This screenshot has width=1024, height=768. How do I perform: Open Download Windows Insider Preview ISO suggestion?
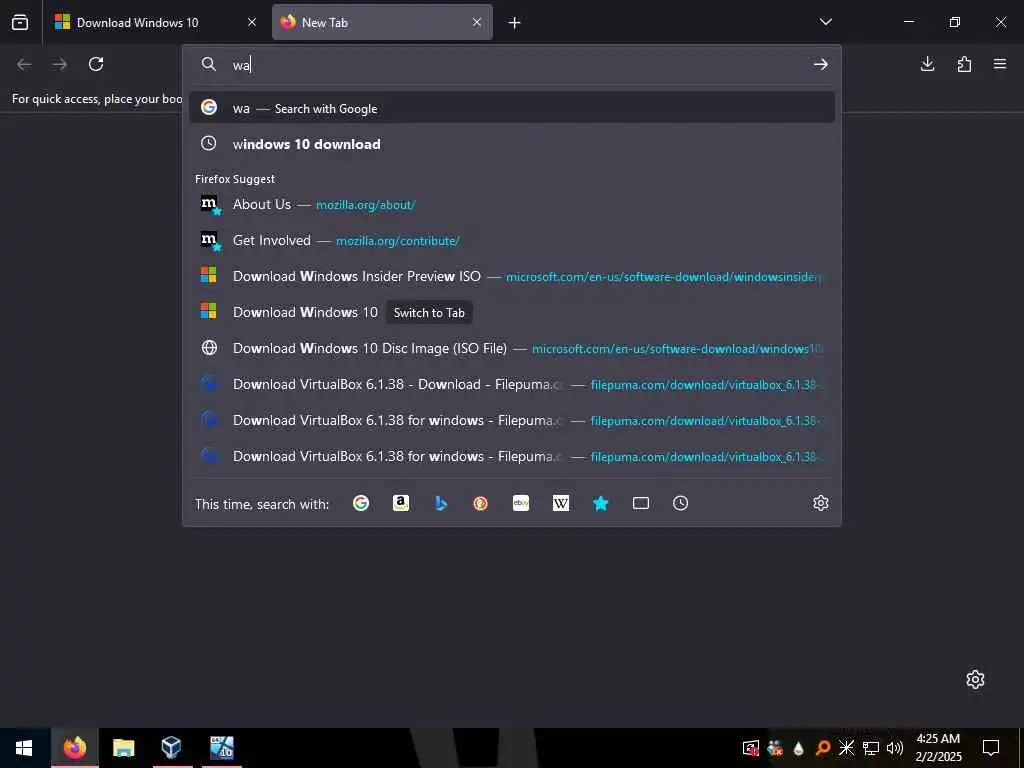512,276
